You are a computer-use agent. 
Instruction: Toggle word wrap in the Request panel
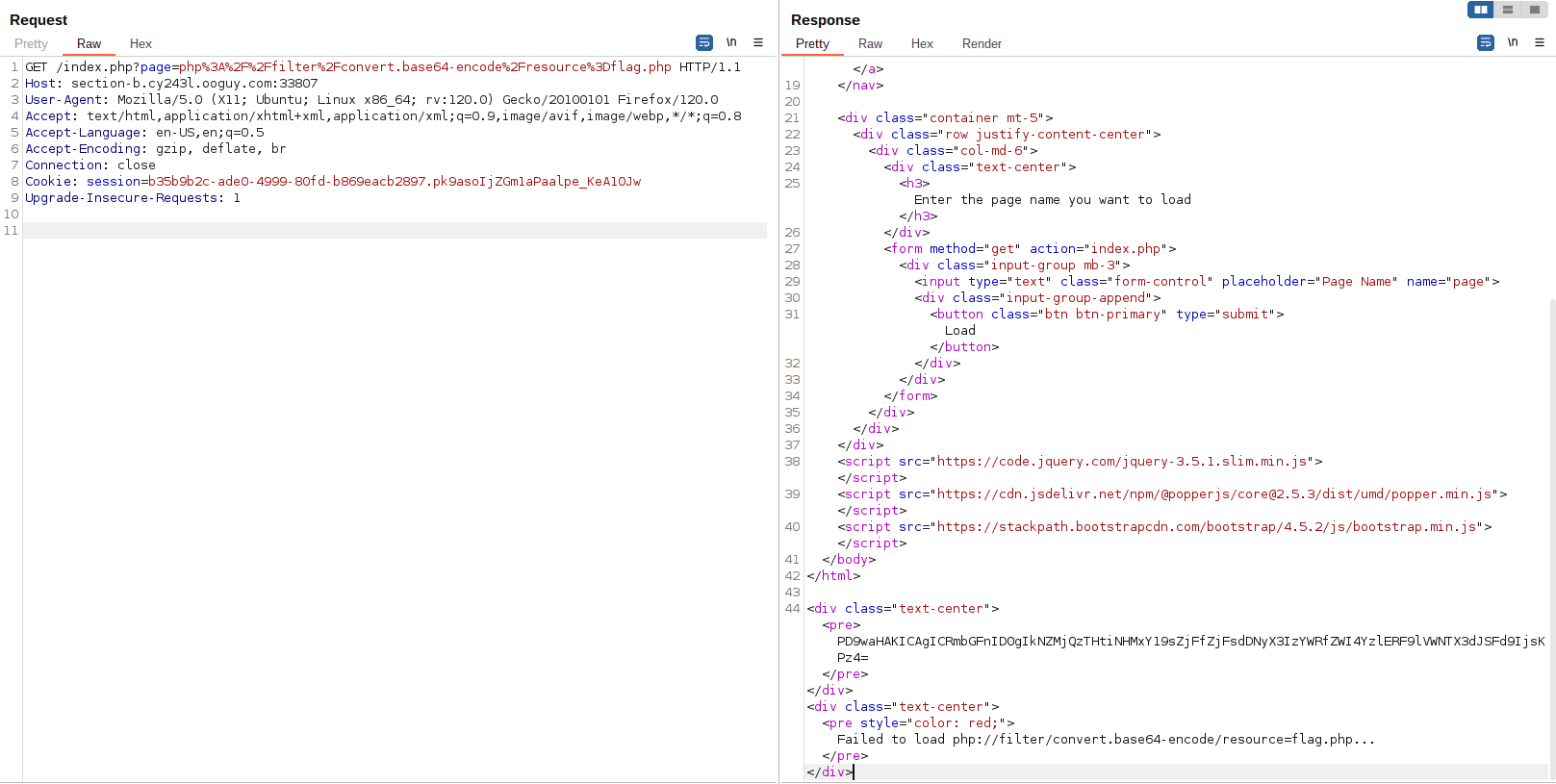point(704,42)
